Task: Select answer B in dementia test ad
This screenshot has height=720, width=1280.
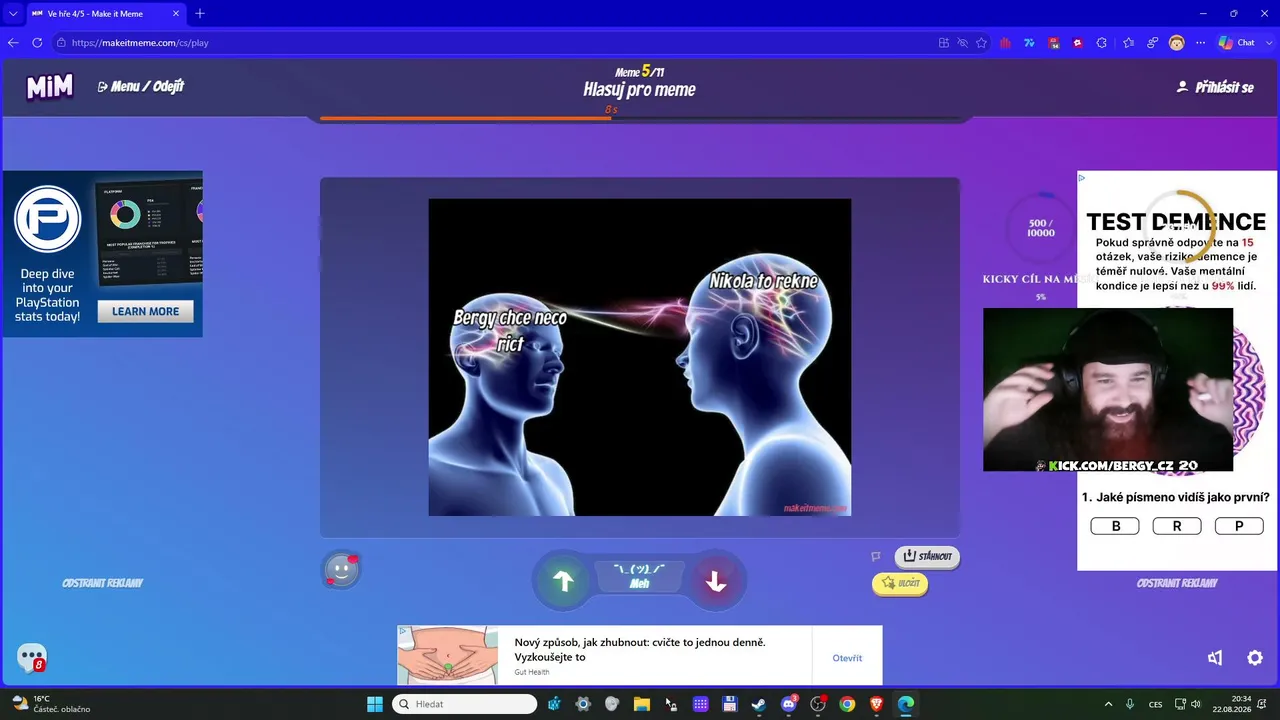Action: point(1115,526)
